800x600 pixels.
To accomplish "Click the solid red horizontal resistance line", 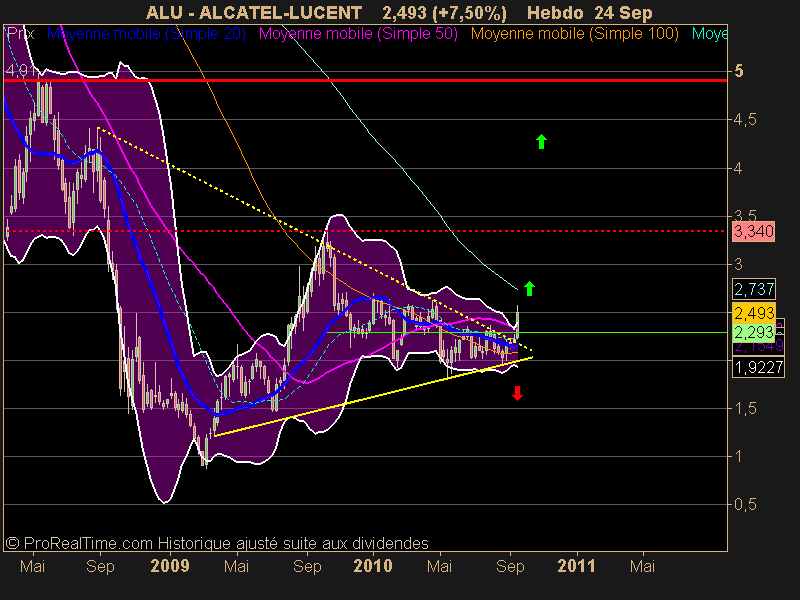I will point(365,80).
